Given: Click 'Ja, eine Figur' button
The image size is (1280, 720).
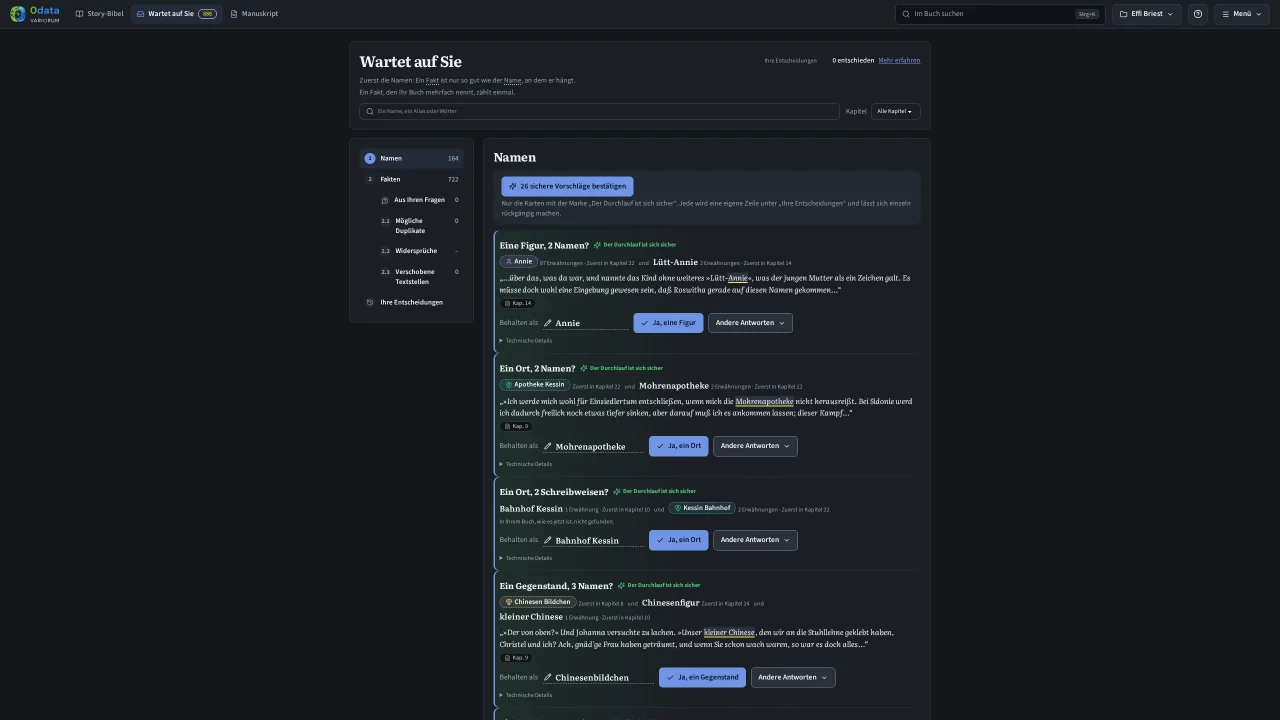Looking at the screenshot, I should [668, 323].
